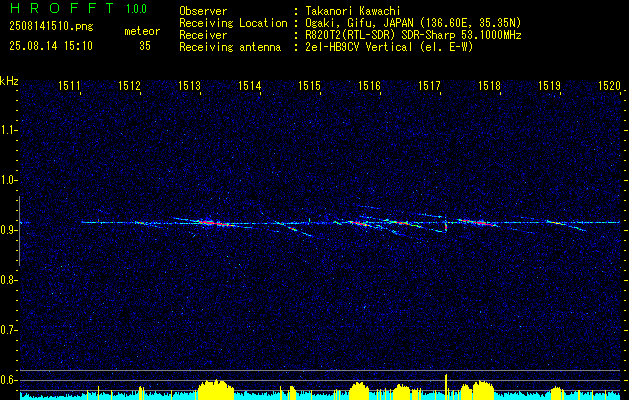Click the 1515 time axis marker
Viewport: 629px width, 400px height.
coord(309,85)
